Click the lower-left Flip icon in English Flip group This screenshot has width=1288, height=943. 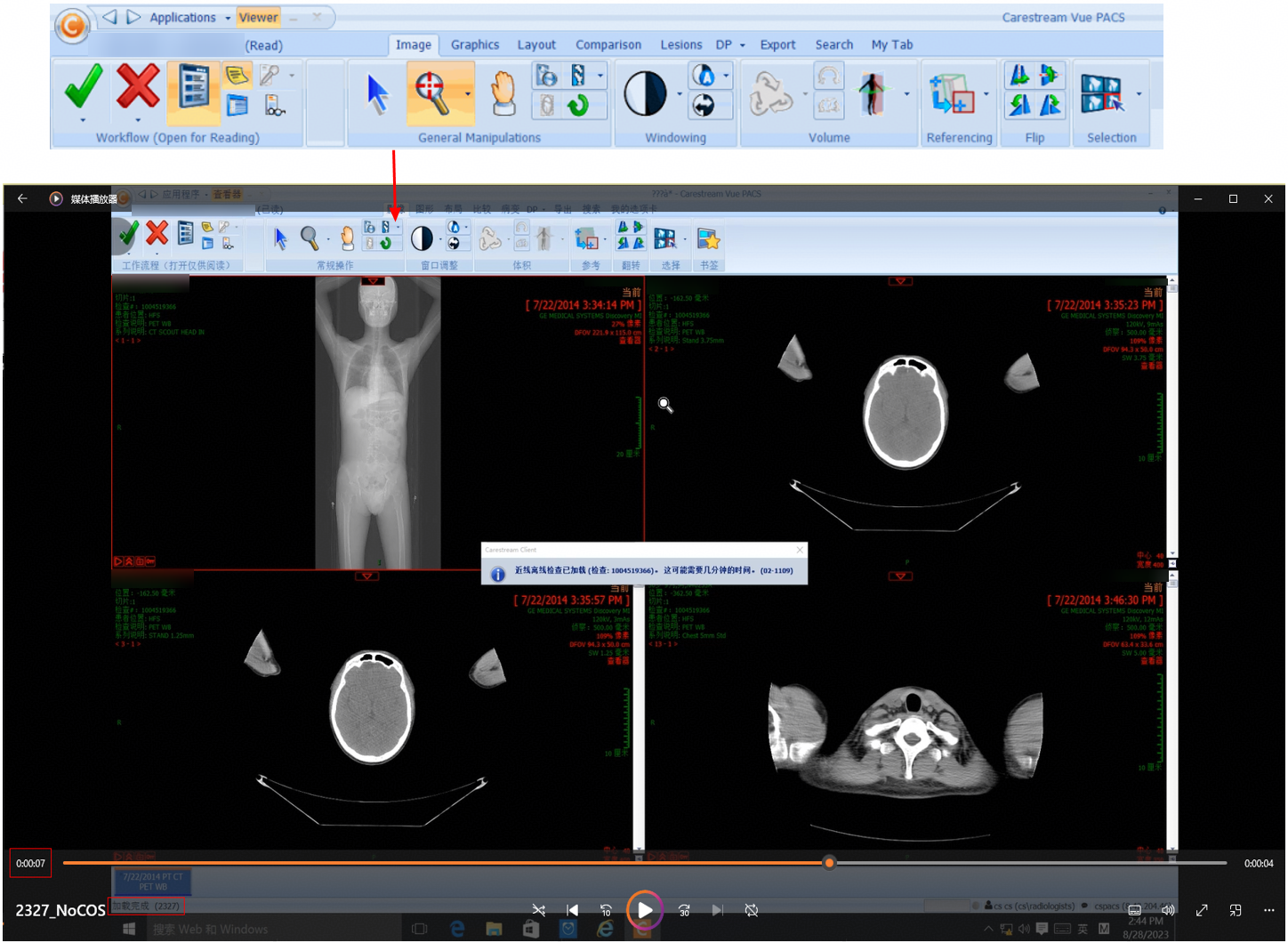pos(1019,106)
